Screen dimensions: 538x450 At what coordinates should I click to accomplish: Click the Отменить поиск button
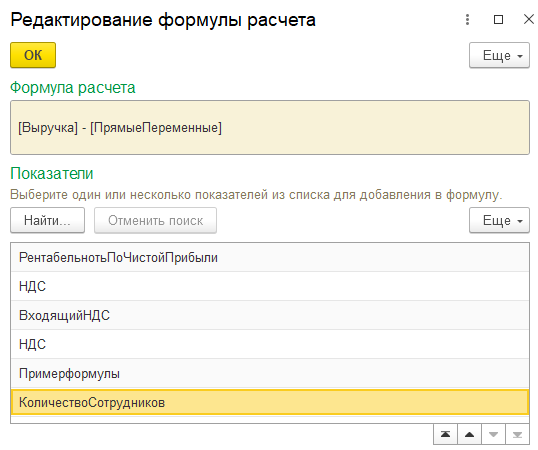(x=155, y=220)
